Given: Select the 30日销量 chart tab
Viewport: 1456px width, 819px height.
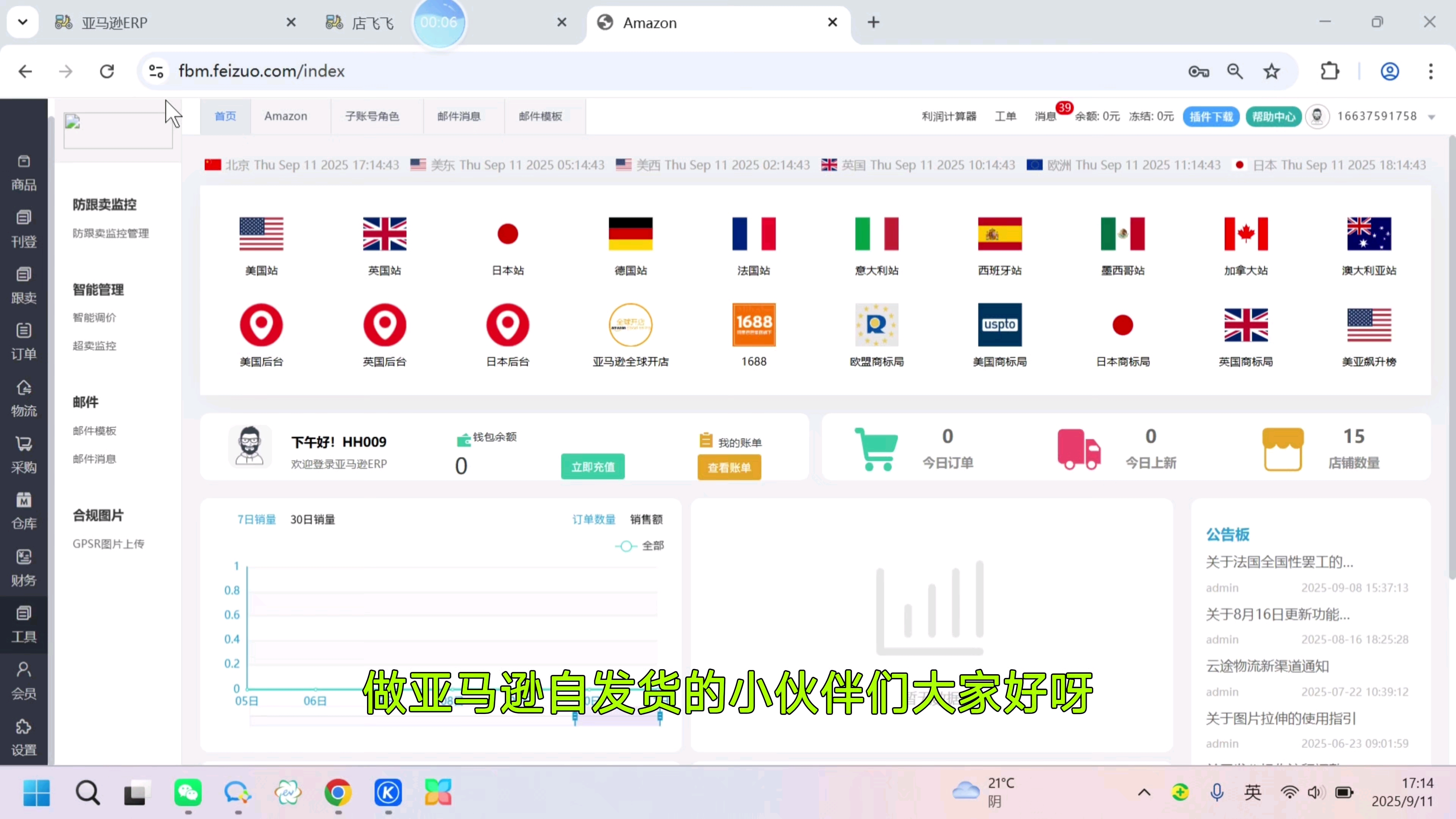Looking at the screenshot, I should pyautogui.click(x=312, y=519).
